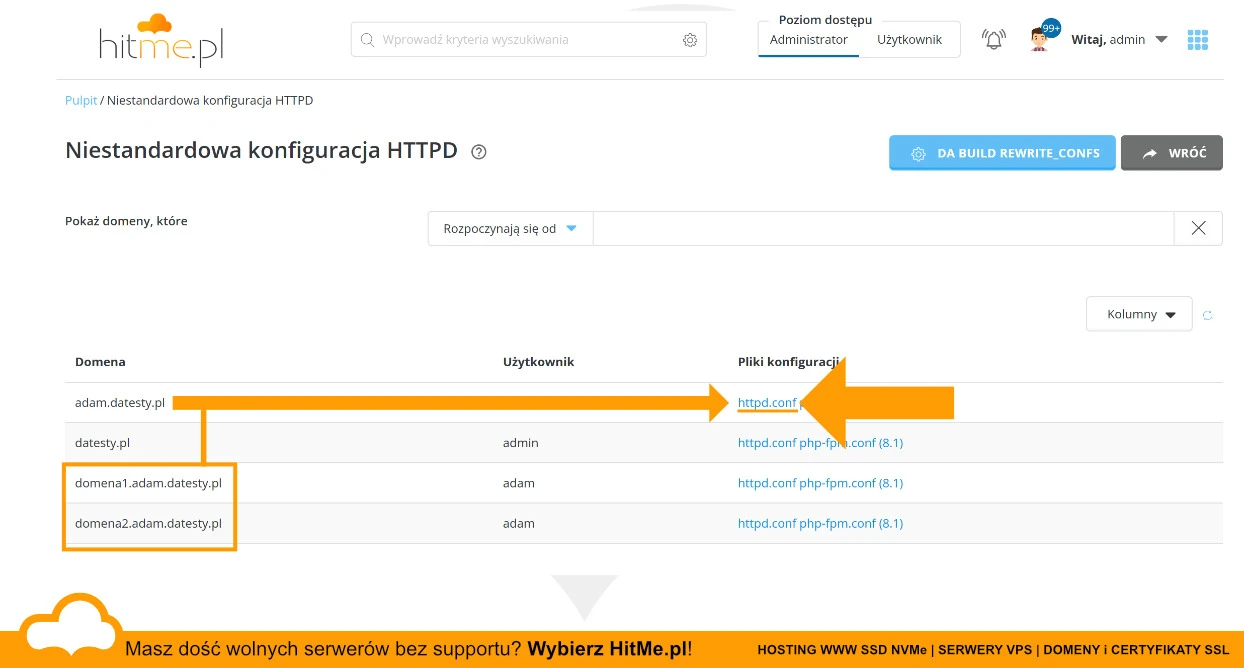Open notifications bell icon

pos(994,40)
